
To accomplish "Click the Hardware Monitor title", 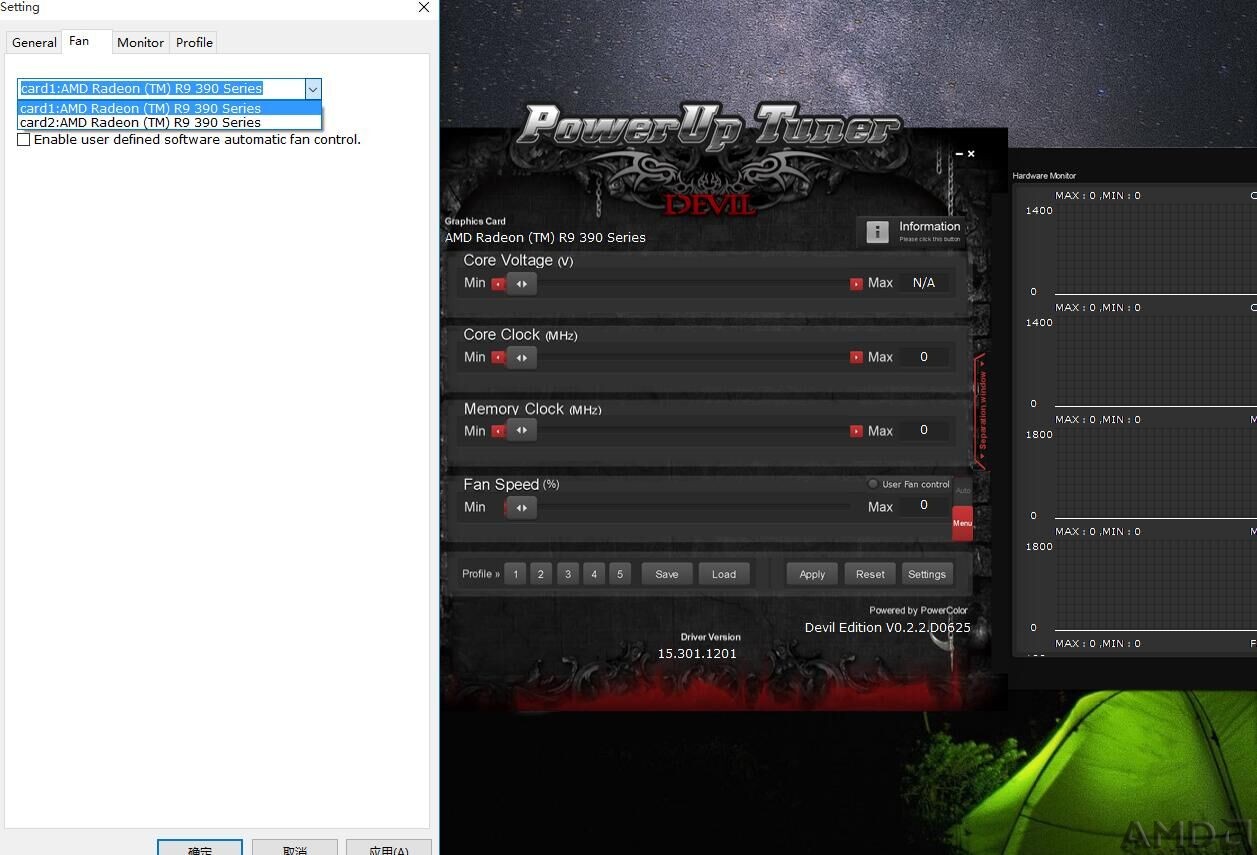I will point(1044,176).
